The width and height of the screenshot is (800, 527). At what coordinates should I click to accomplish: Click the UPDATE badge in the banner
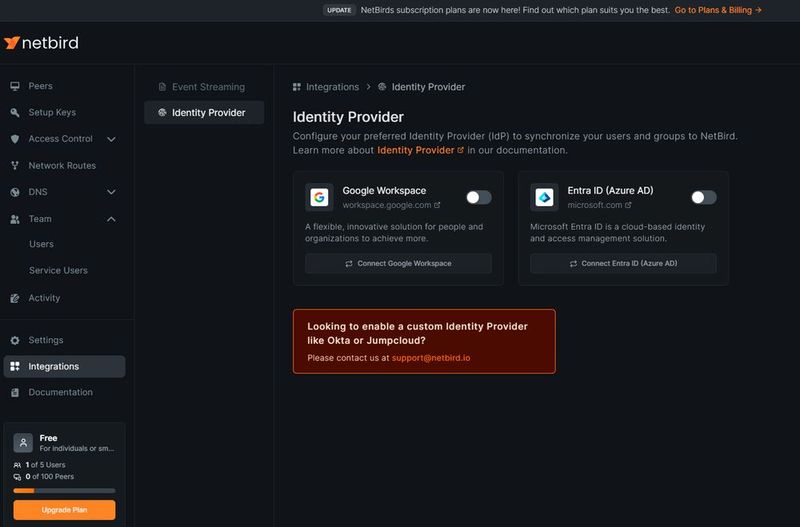coord(339,10)
